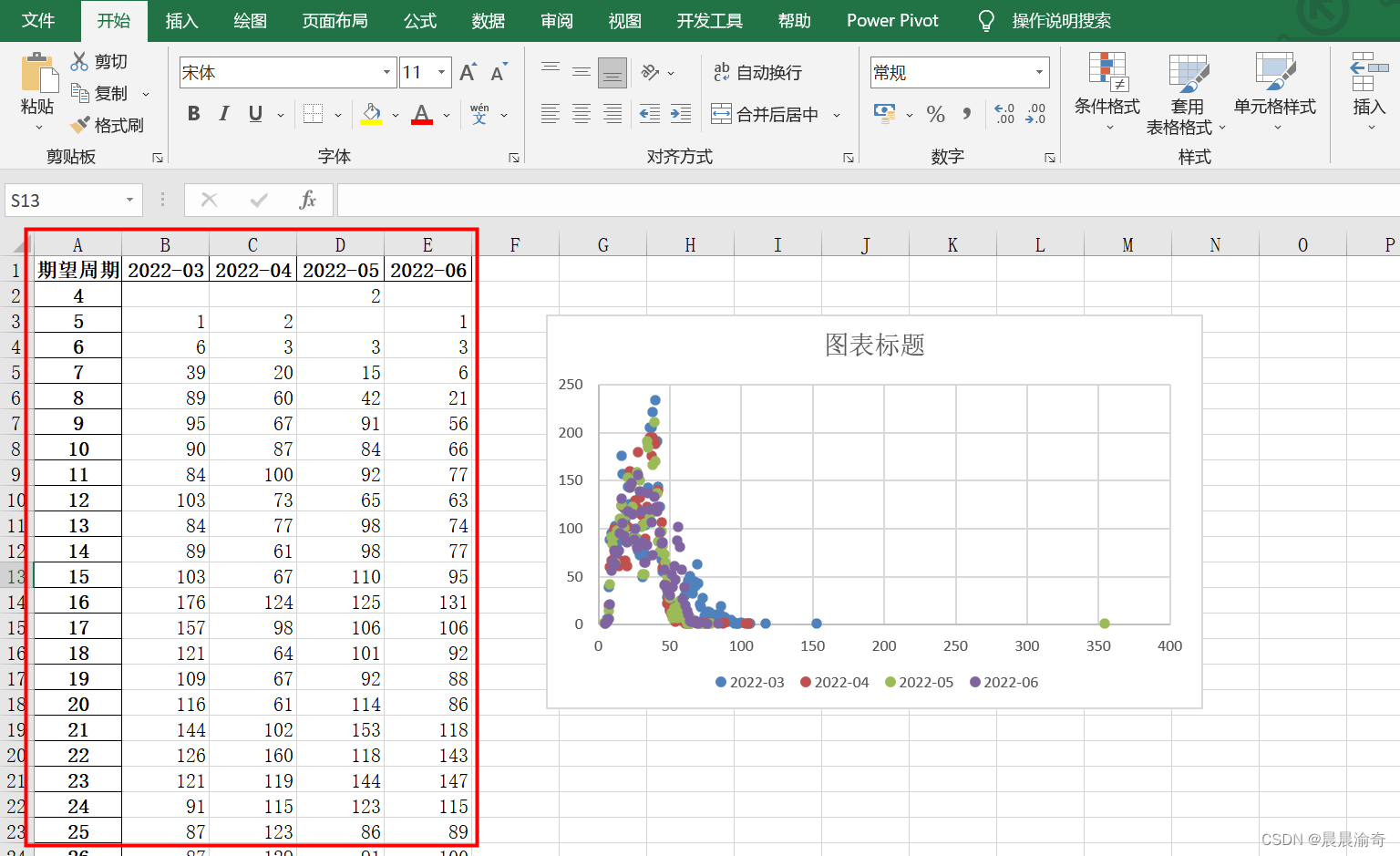Click Insert cells icon
This screenshot has width=1400, height=856.
(1369, 72)
